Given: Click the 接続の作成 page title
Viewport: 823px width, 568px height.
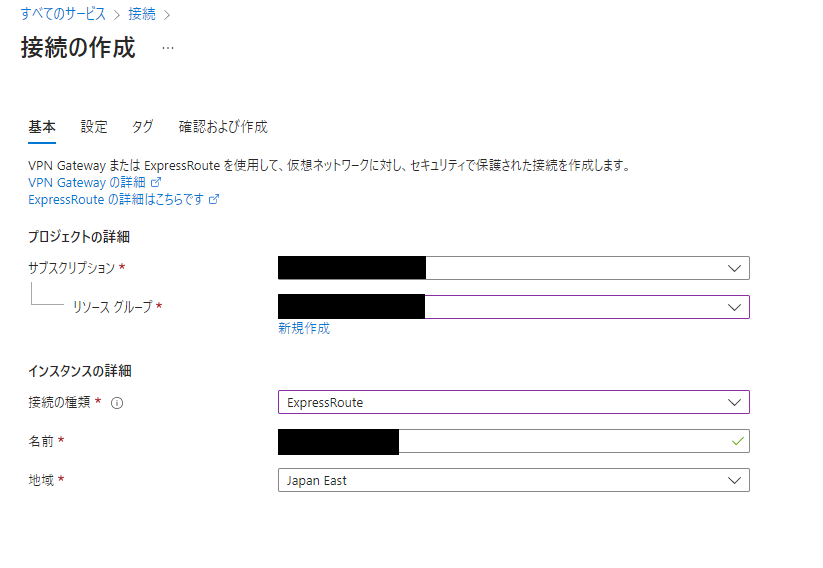Looking at the screenshot, I should click(78, 48).
